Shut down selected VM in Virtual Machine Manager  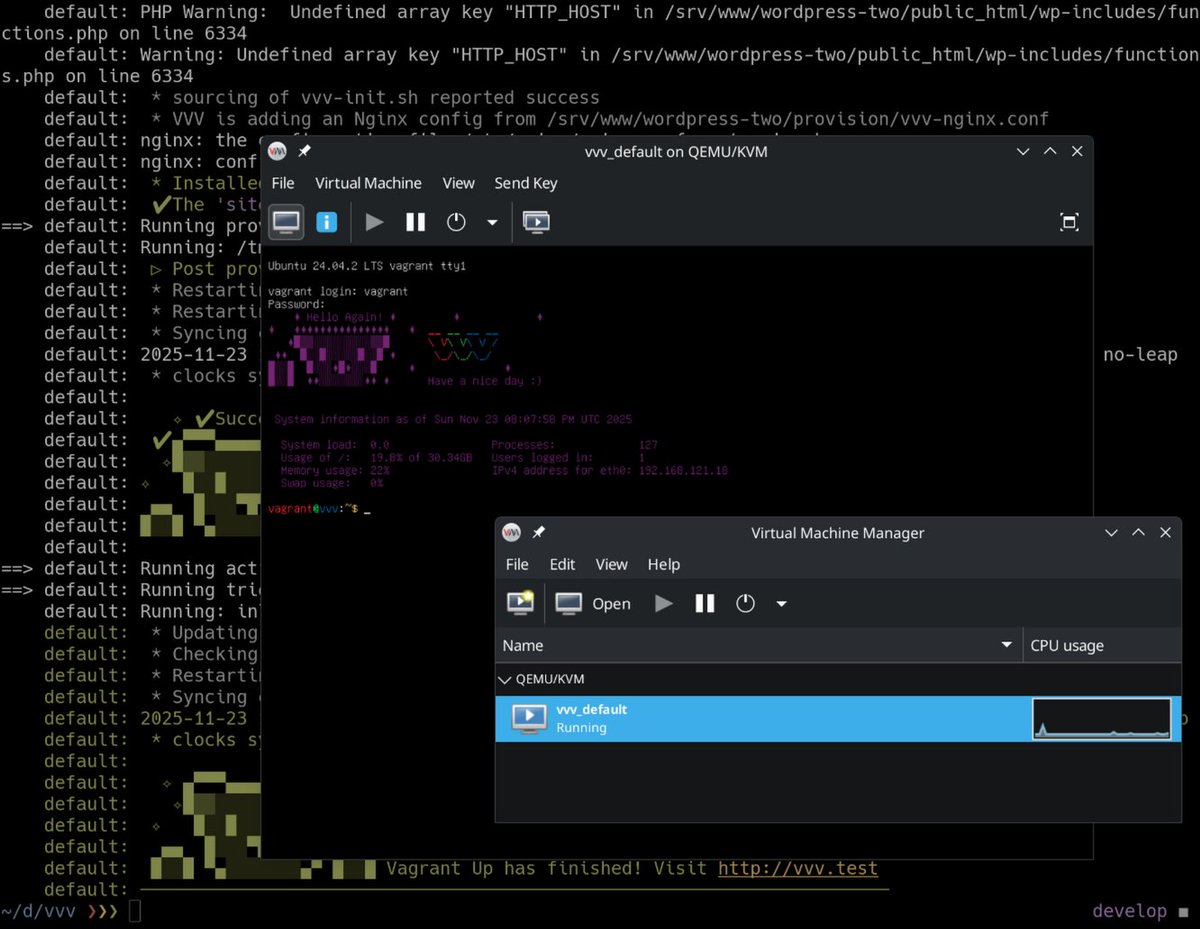(x=745, y=603)
